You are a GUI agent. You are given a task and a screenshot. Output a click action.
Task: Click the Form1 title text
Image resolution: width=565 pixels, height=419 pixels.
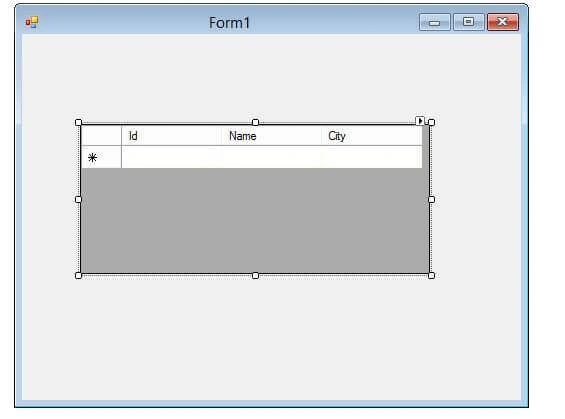tap(230, 23)
